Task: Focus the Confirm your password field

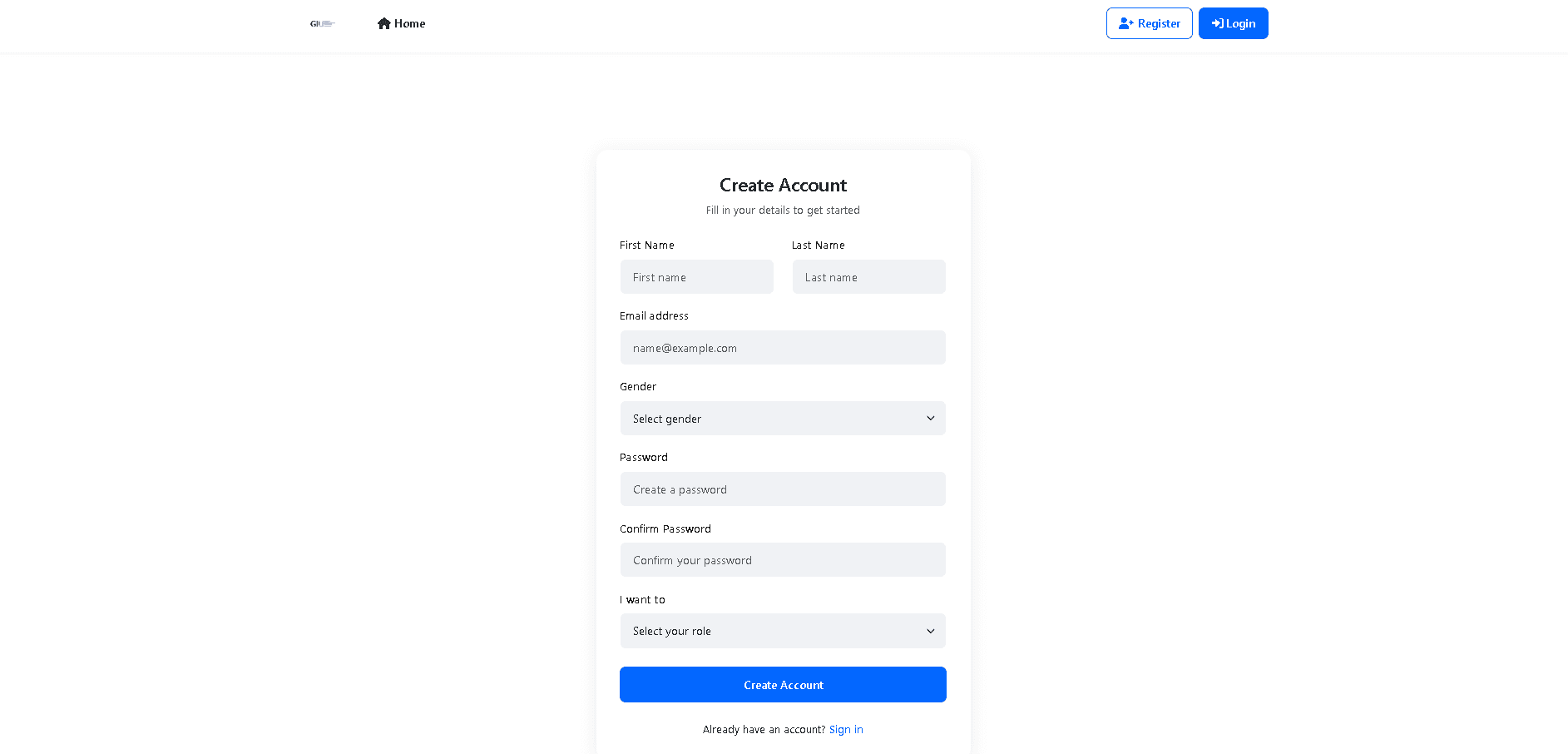Action: pos(783,560)
